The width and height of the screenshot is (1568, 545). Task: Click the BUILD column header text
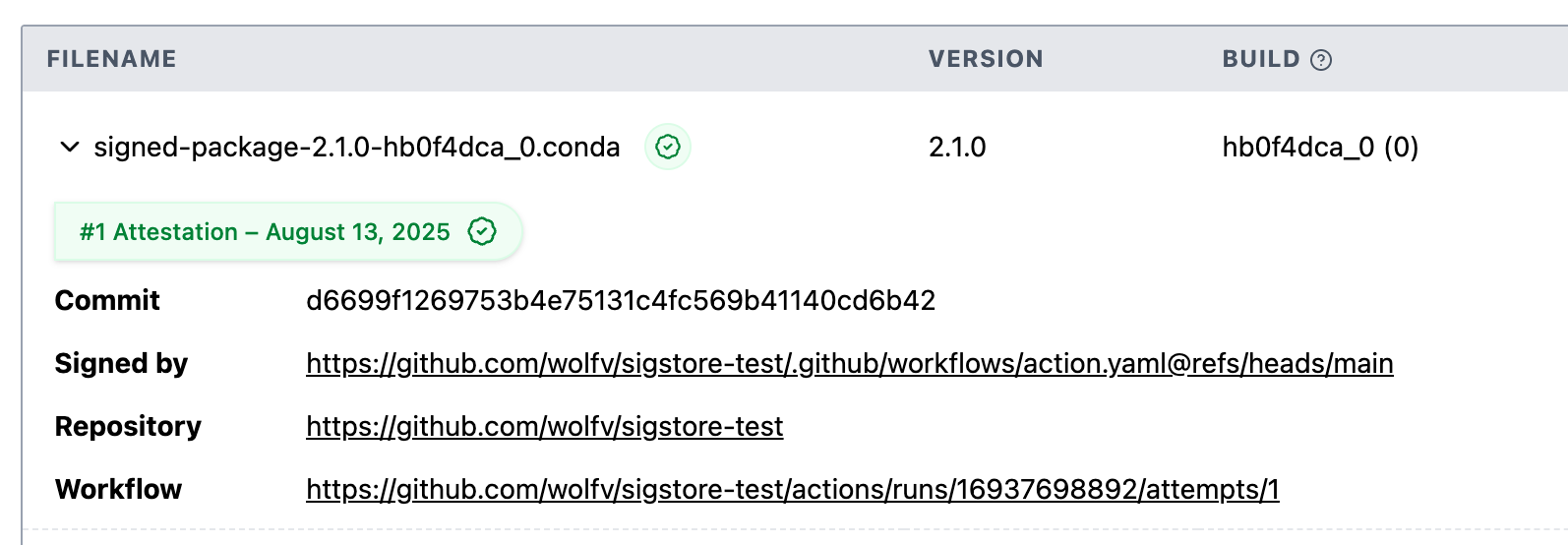[x=1260, y=59]
